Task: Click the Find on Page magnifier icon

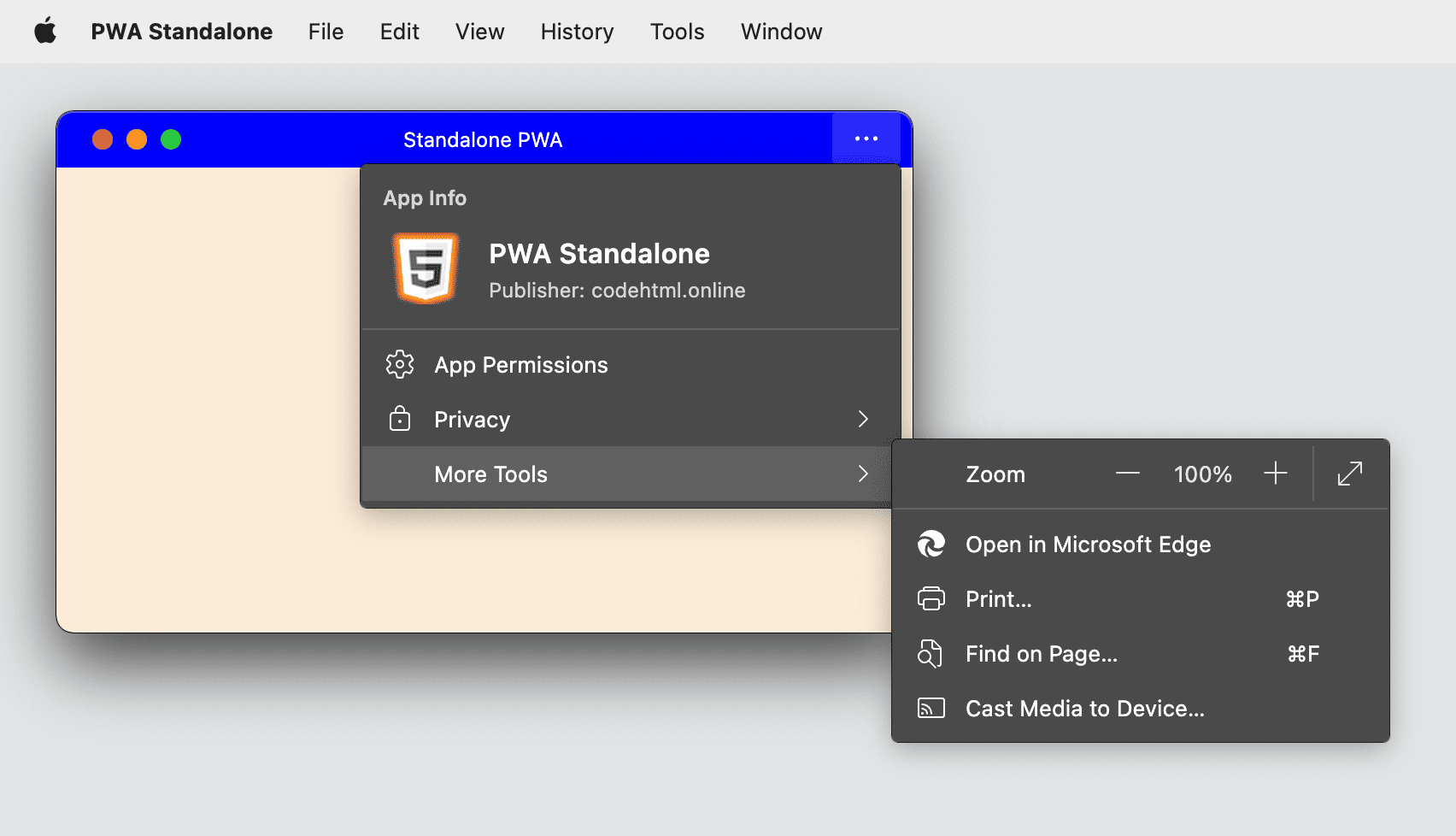Action: coord(931,653)
